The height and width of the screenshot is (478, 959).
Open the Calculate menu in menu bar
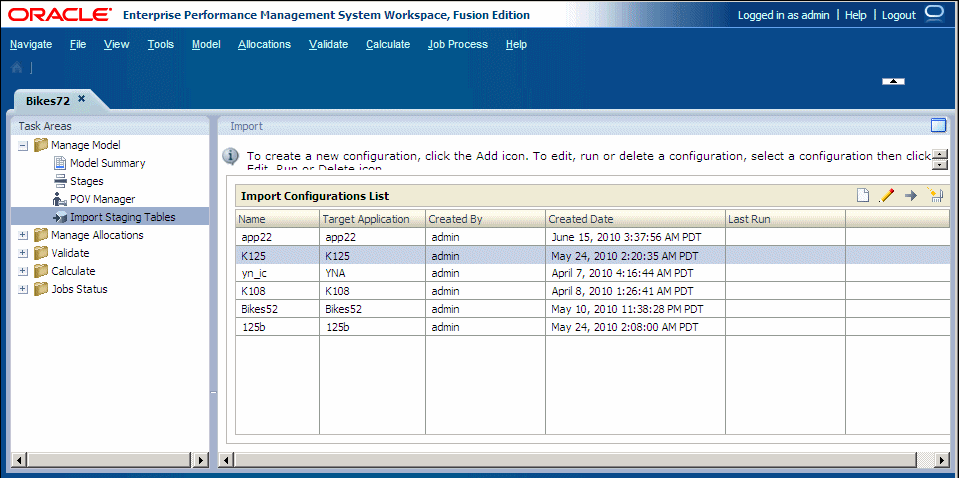[388, 44]
